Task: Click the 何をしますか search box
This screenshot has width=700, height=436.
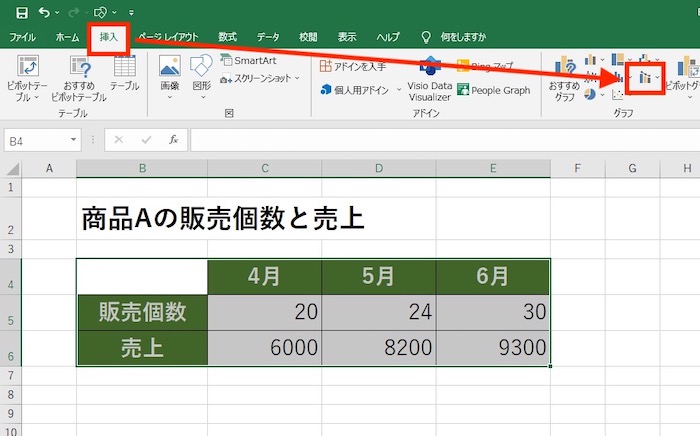Action: (x=463, y=37)
